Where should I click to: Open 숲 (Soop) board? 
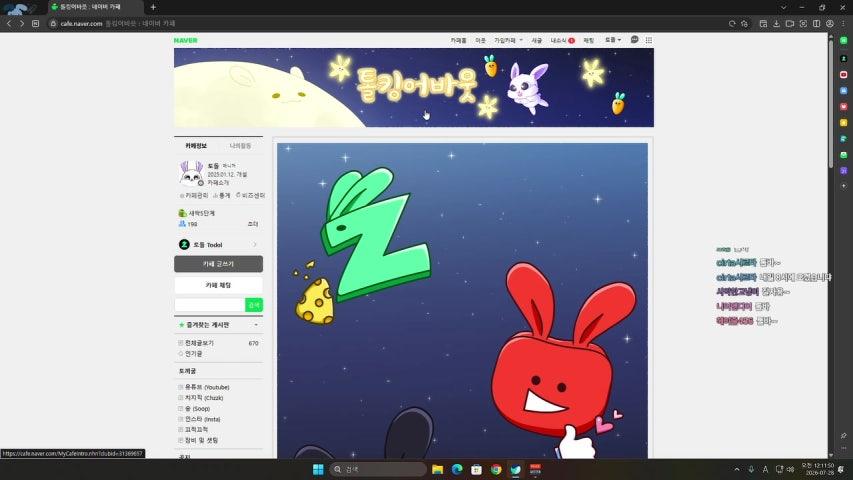(197, 409)
